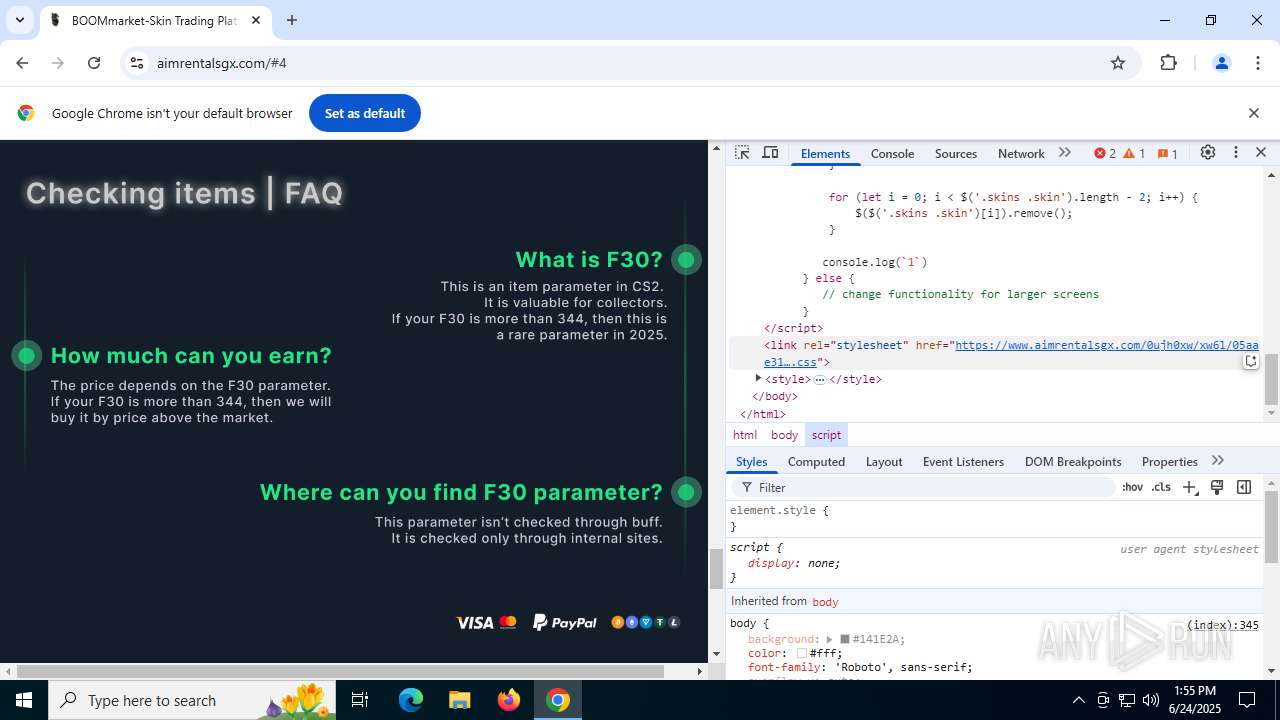Toggle the computed styles sidebar icon
The image size is (1280, 720).
pos(1244,487)
